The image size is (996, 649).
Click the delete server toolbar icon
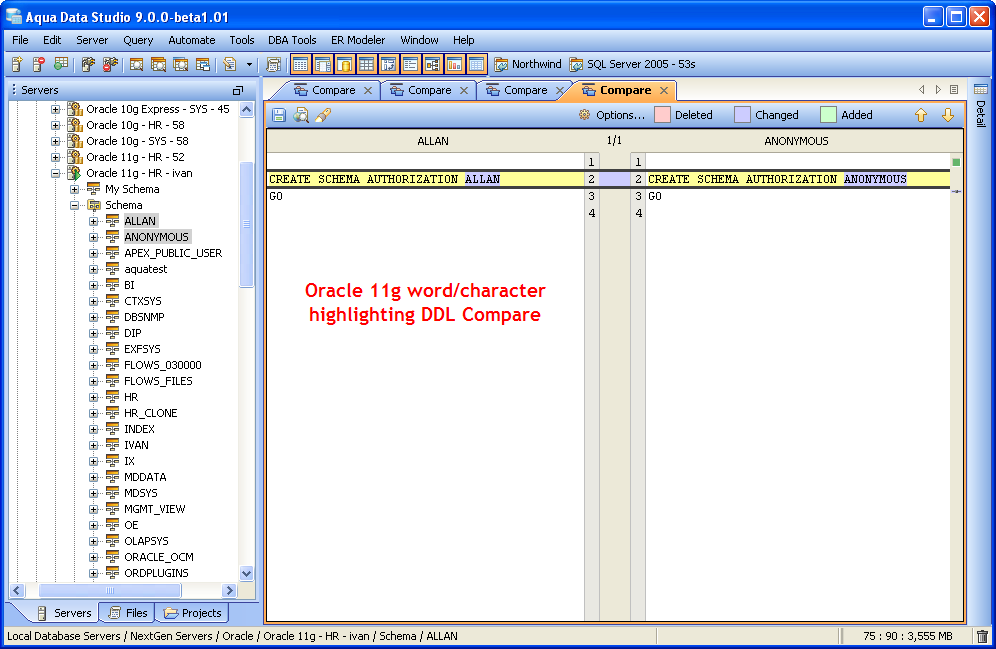click(39, 64)
